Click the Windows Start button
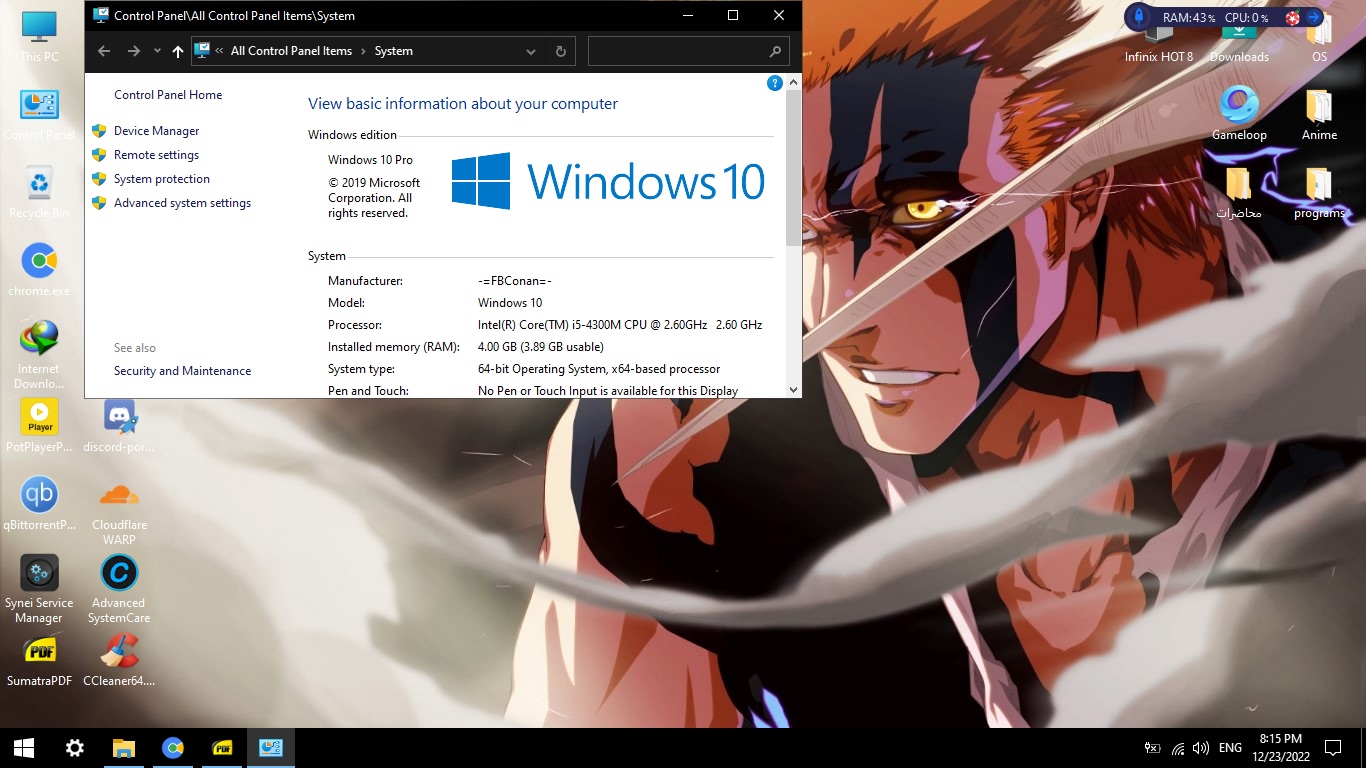Image resolution: width=1366 pixels, height=768 pixels. click(x=24, y=748)
